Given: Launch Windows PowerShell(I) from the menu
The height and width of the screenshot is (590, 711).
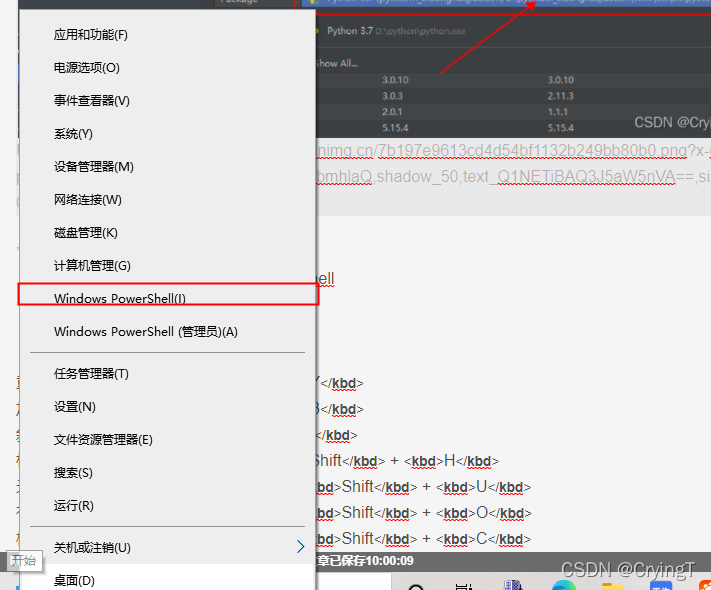Looking at the screenshot, I should (168, 297).
